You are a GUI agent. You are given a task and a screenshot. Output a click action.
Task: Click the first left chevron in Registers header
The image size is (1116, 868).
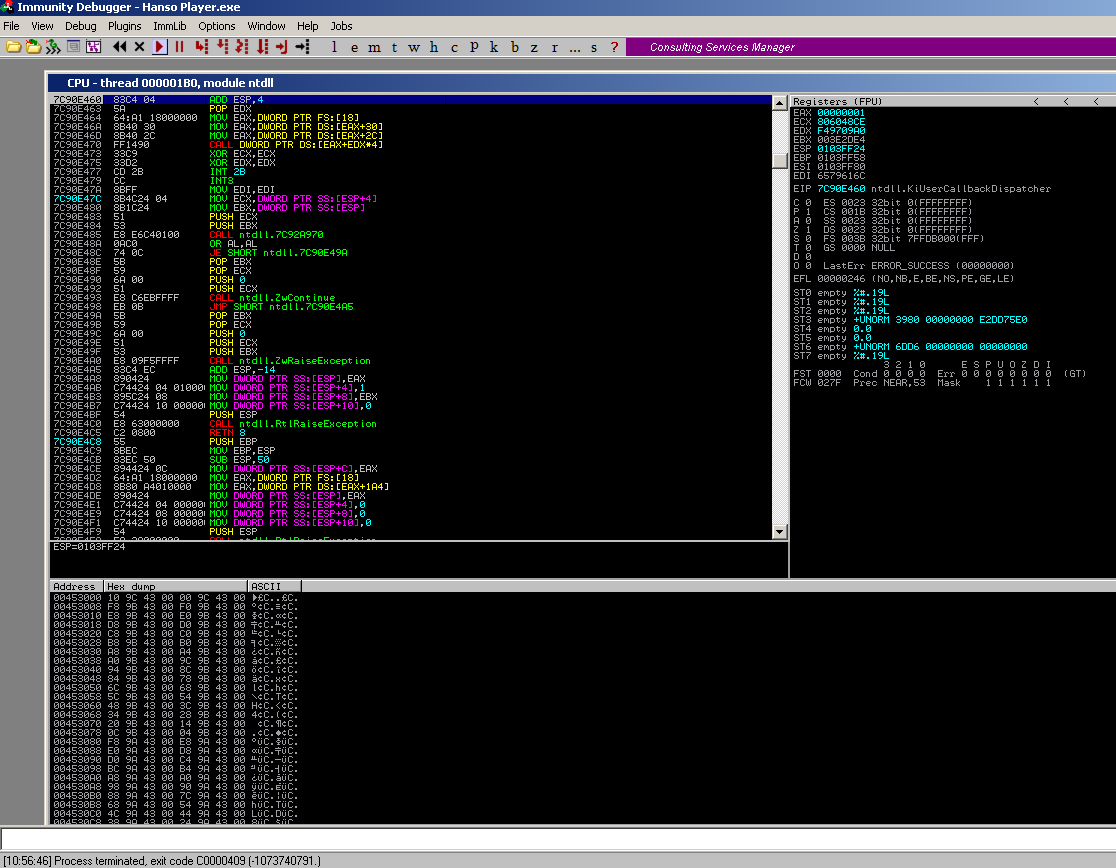tap(1036, 101)
